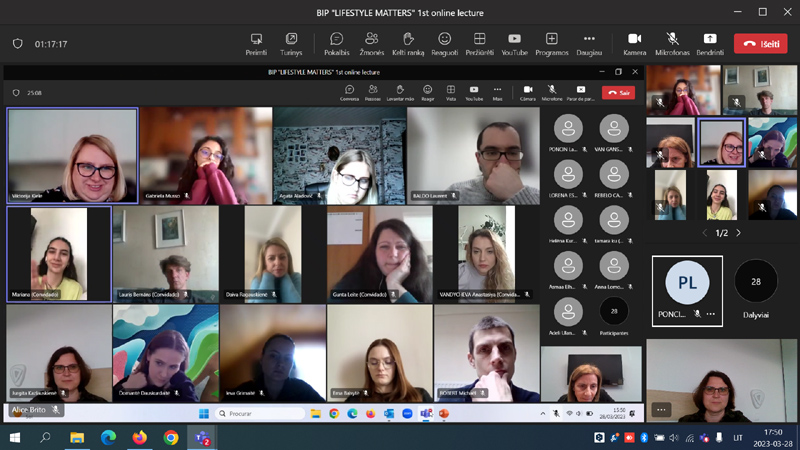The image size is (800, 450).
Task: Click the Procurar search box in shared taskbar
Action: (261, 413)
